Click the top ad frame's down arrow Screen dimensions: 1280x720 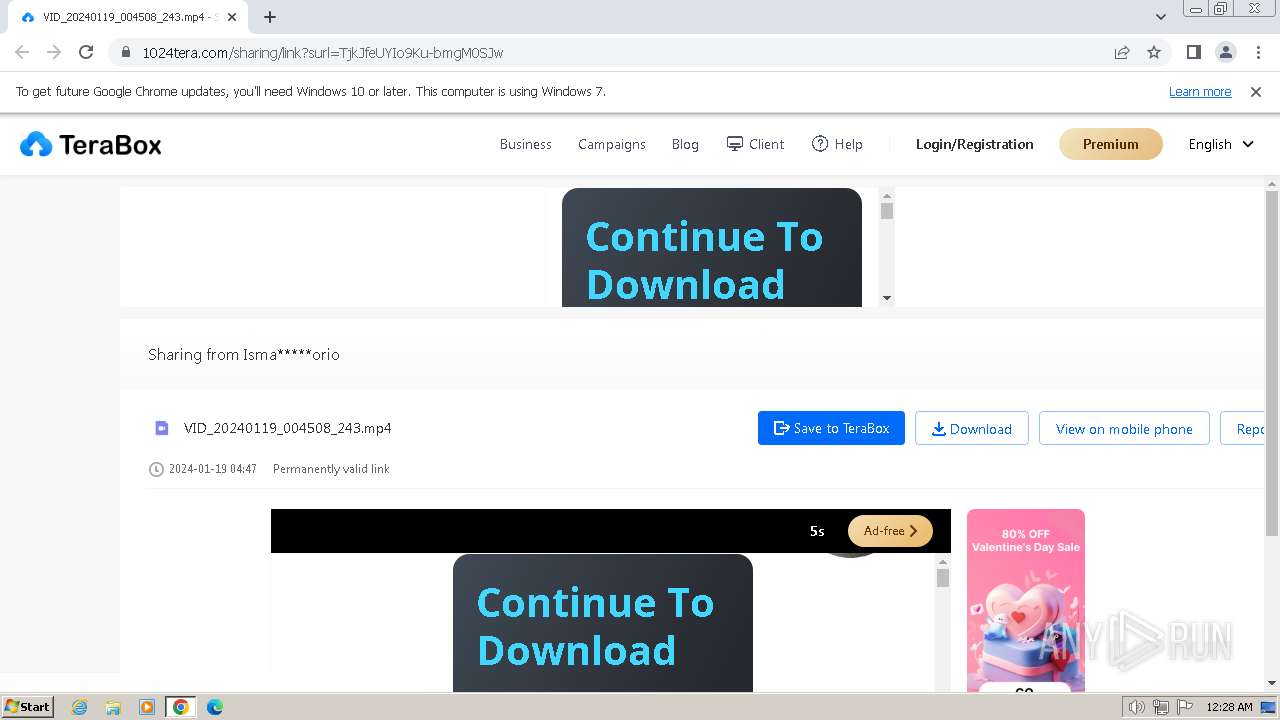pos(886,298)
